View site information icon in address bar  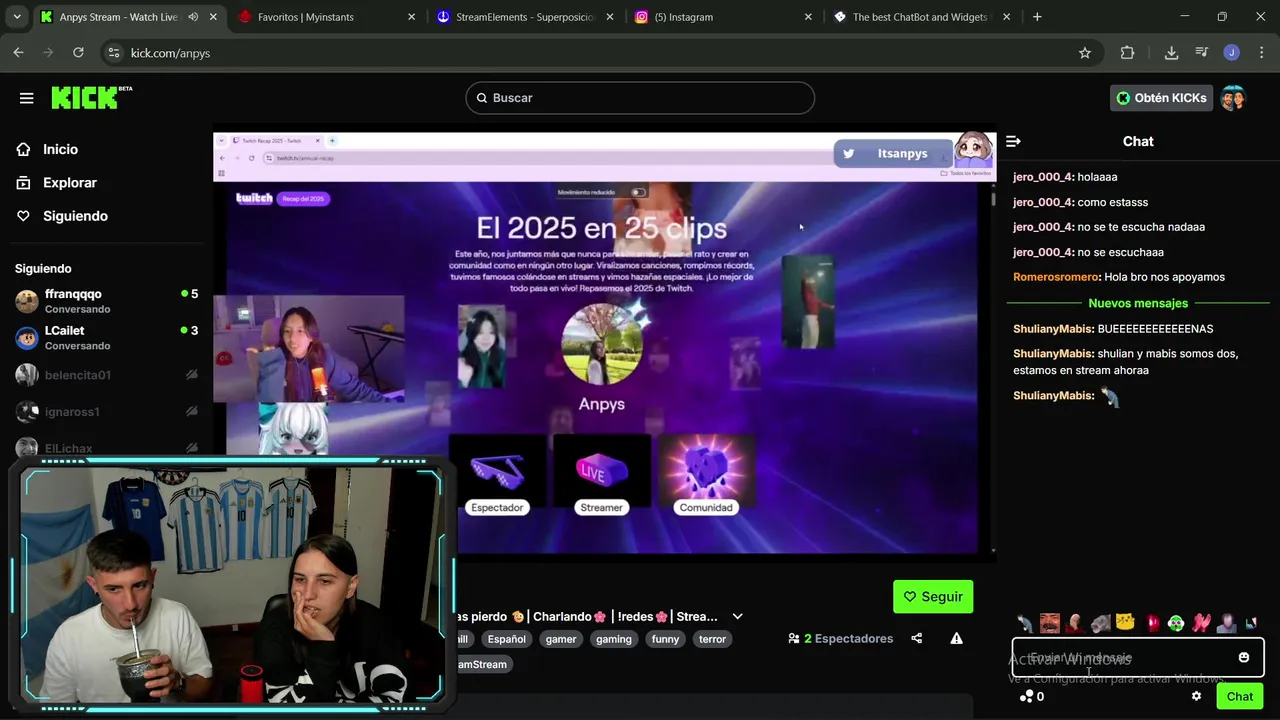pyautogui.click(x=113, y=53)
